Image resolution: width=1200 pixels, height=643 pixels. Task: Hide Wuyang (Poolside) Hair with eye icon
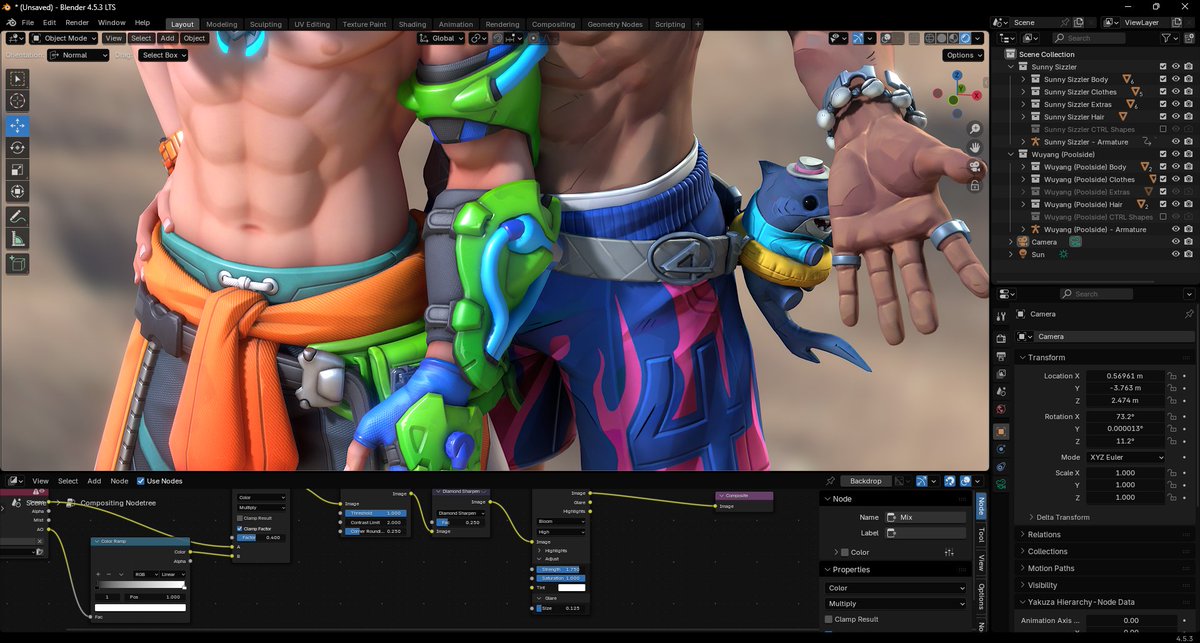click(x=1176, y=204)
